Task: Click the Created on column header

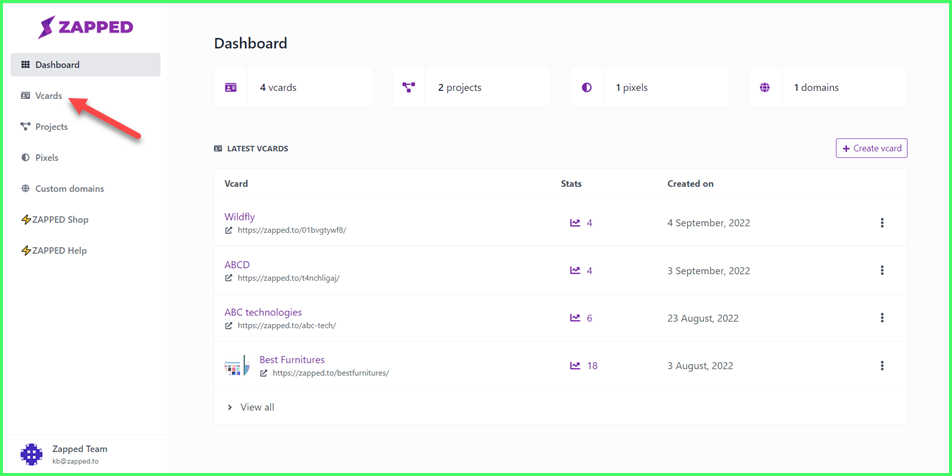Action: 690,183
